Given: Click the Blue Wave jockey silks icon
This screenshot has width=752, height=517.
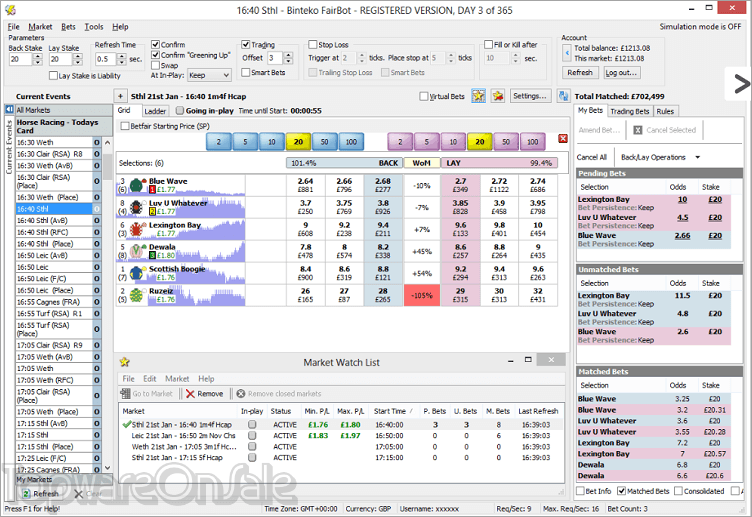Looking at the screenshot, I should 137,185.
